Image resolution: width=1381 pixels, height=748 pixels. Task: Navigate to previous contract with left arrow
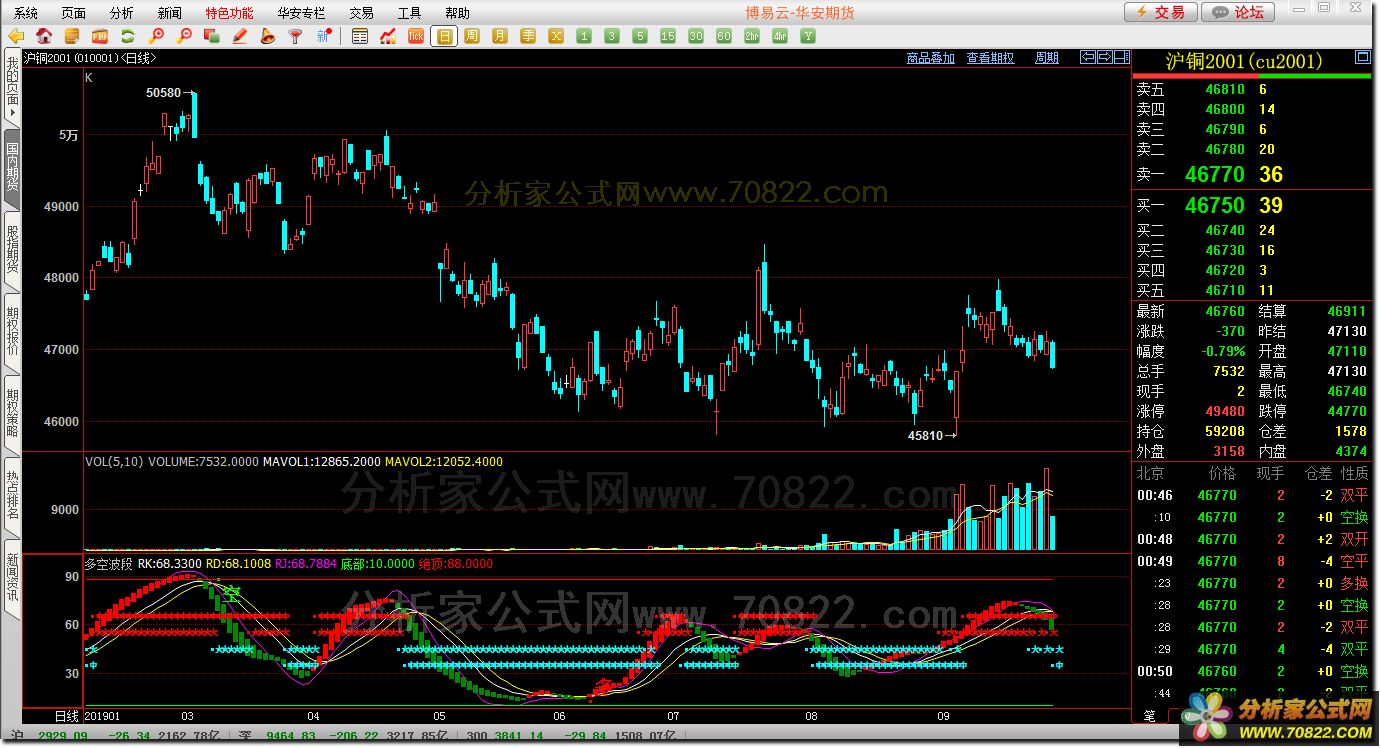(1088, 57)
